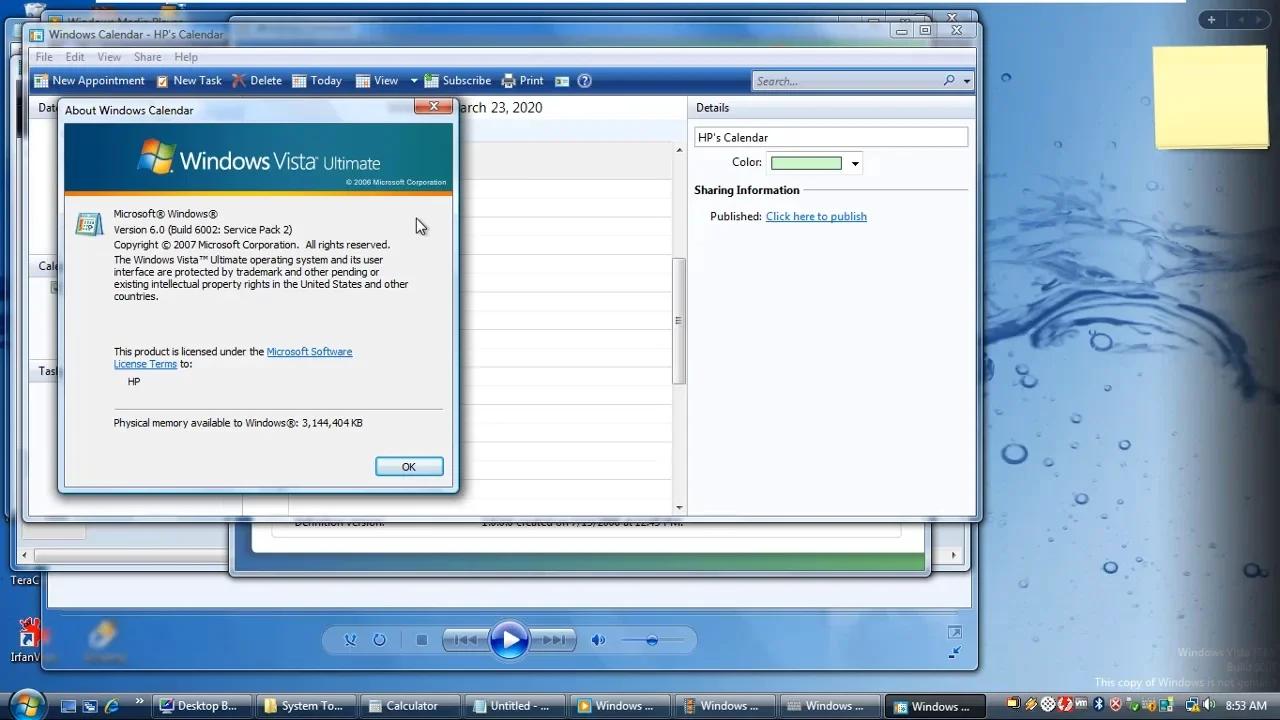Toggle shuffle in Windows Media Player
The image size is (1280, 720).
350,640
